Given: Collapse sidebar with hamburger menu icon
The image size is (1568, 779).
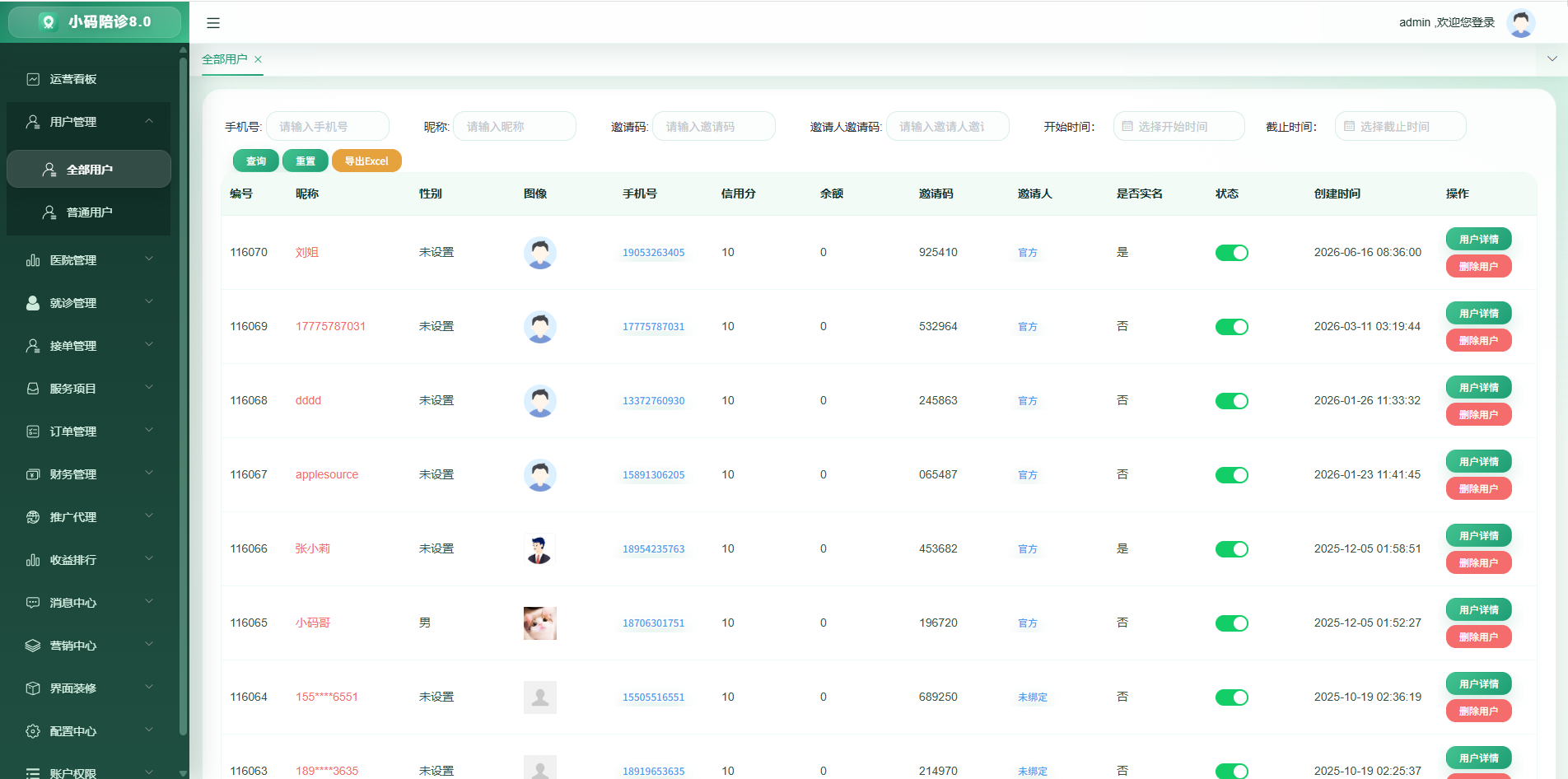Looking at the screenshot, I should pyautogui.click(x=213, y=23).
